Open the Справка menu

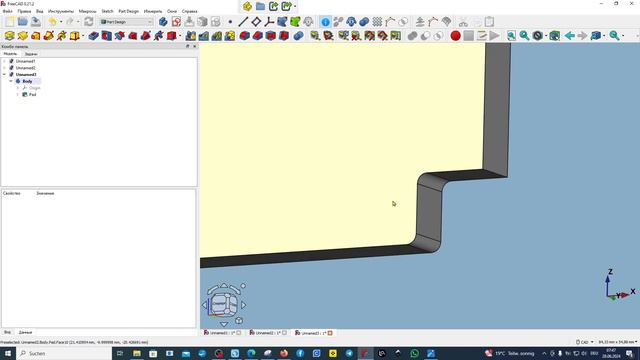coord(189,11)
